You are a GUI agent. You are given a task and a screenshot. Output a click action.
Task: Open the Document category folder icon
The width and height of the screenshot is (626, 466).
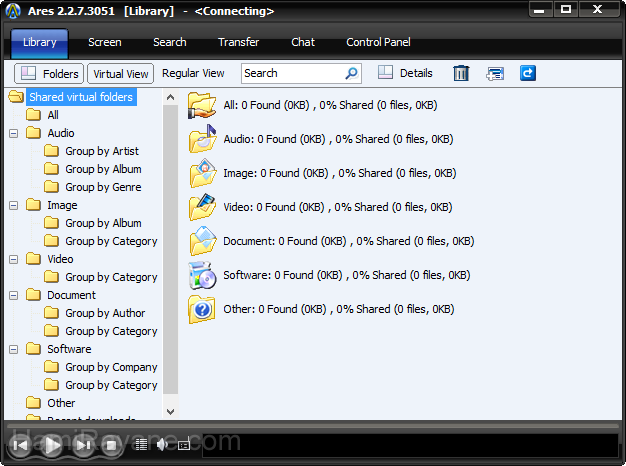coord(202,241)
